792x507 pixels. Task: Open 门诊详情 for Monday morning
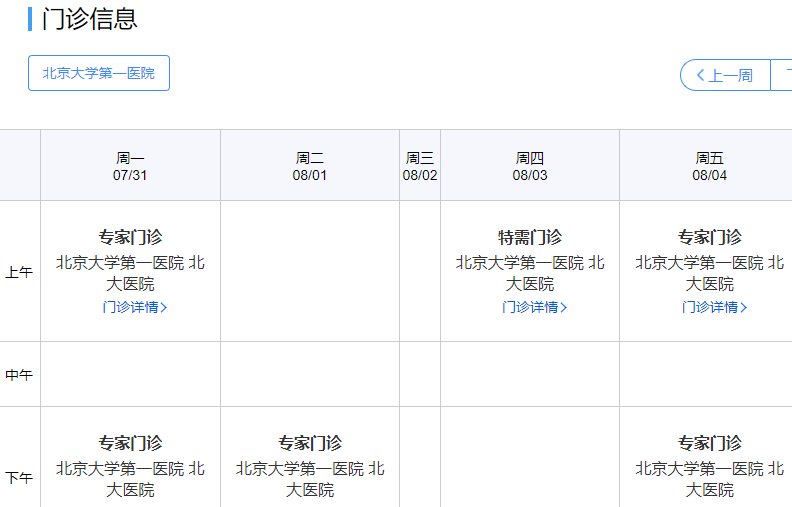pyautogui.click(x=134, y=307)
